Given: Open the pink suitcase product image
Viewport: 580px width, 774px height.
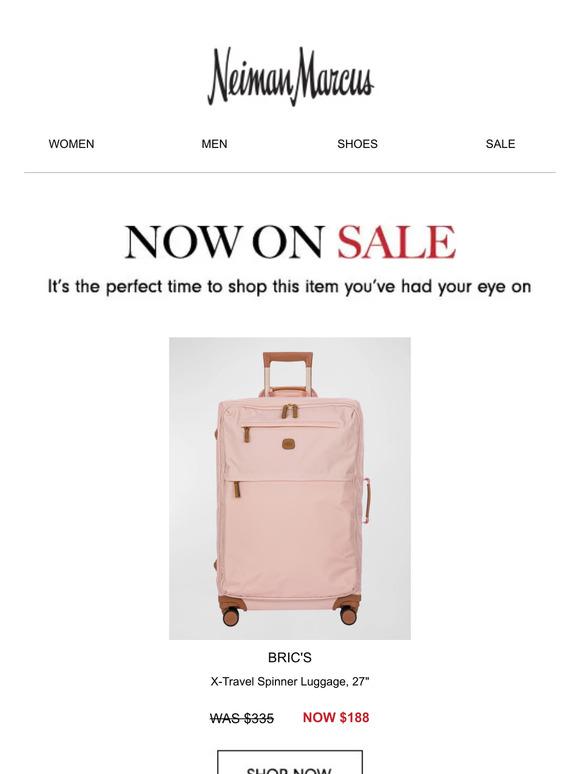Looking at the screenshot, I should pos(290,488).
